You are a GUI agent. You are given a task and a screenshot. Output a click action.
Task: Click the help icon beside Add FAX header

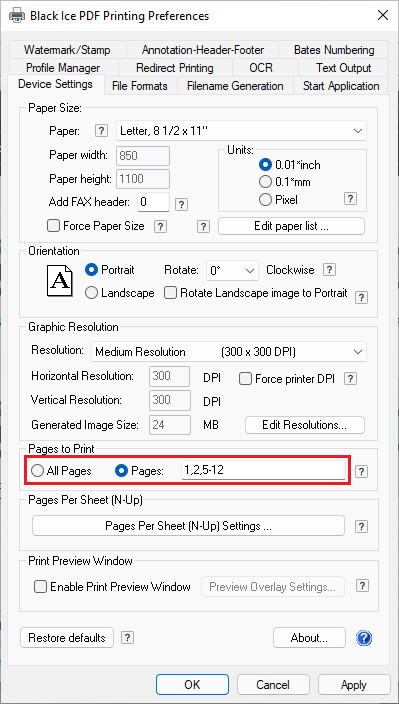pyautogui.click(x=181, y=205)
